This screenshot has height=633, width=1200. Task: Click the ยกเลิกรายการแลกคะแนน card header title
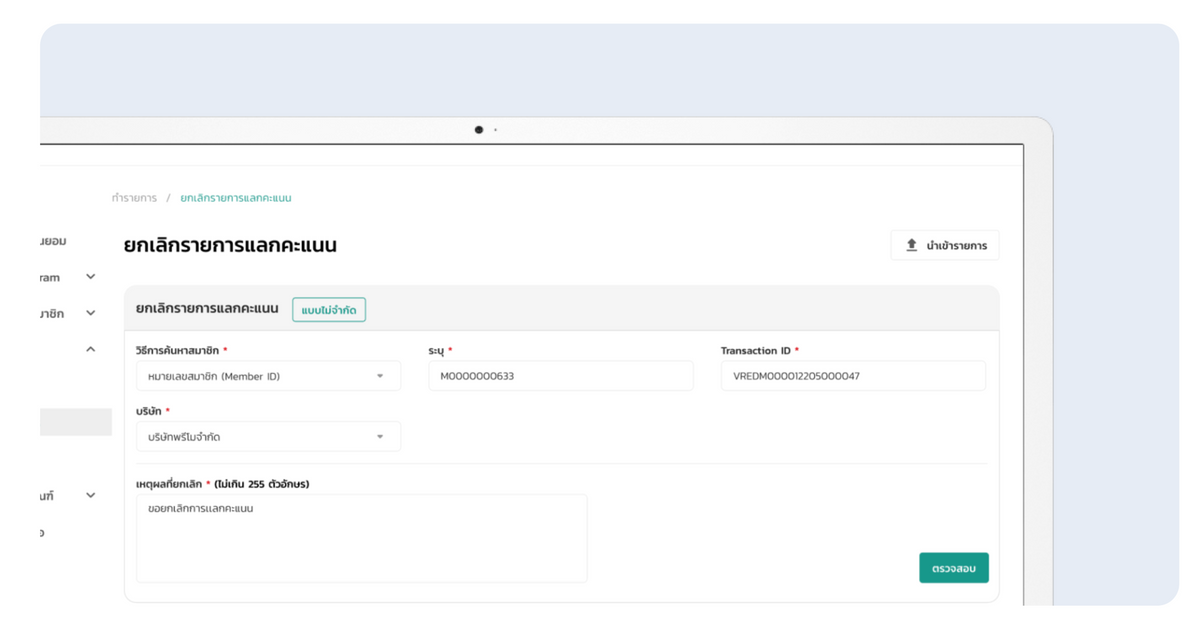207,309
